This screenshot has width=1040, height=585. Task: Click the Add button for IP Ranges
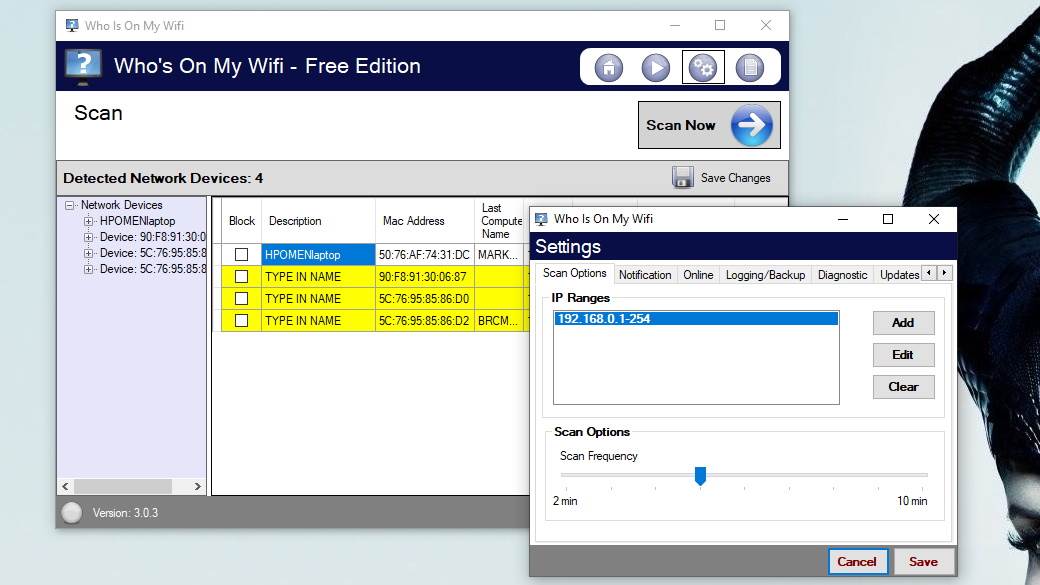click(x=902, y=323)
